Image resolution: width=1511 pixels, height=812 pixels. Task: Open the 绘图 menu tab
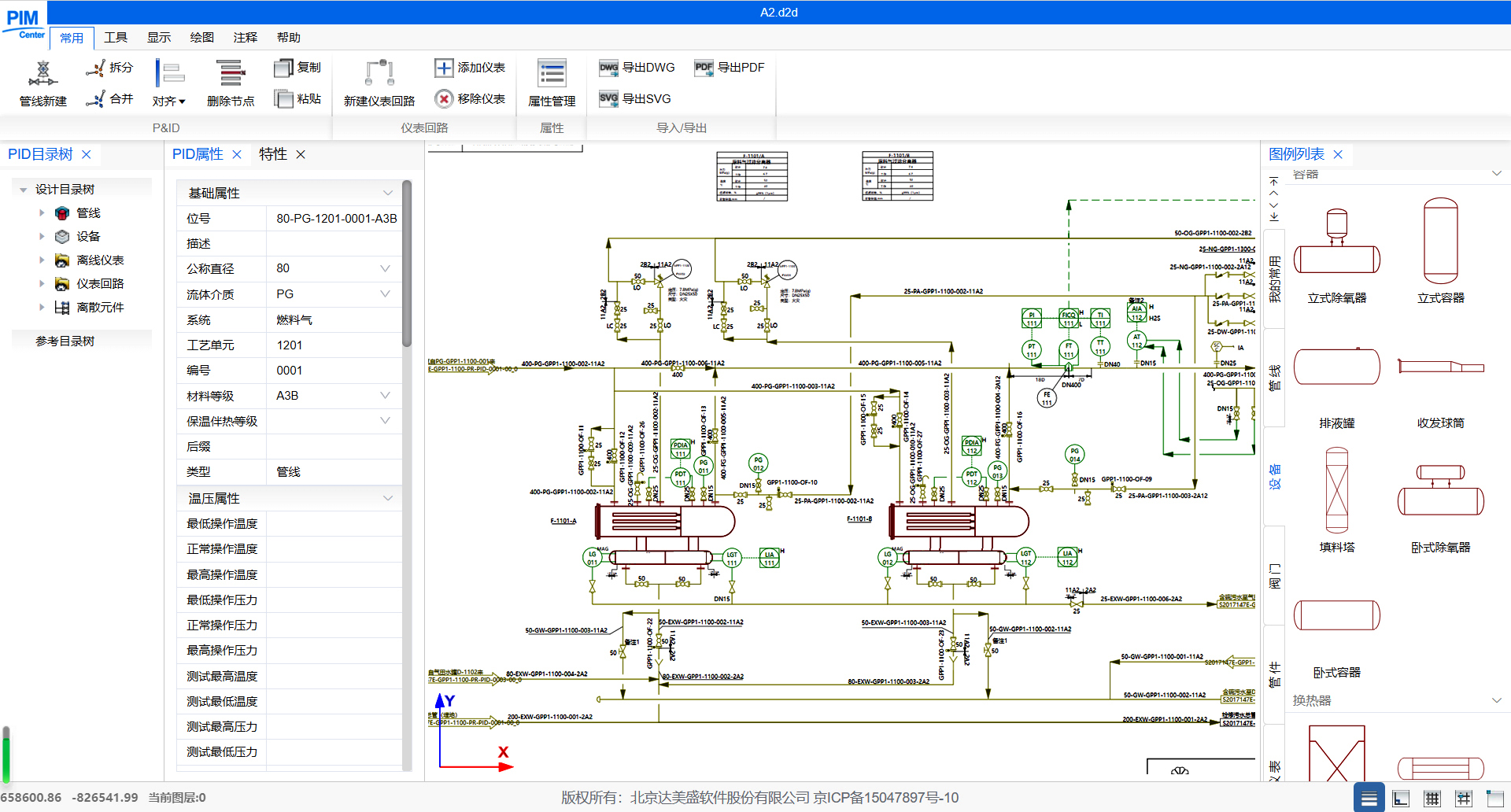(x=202, y=38)
